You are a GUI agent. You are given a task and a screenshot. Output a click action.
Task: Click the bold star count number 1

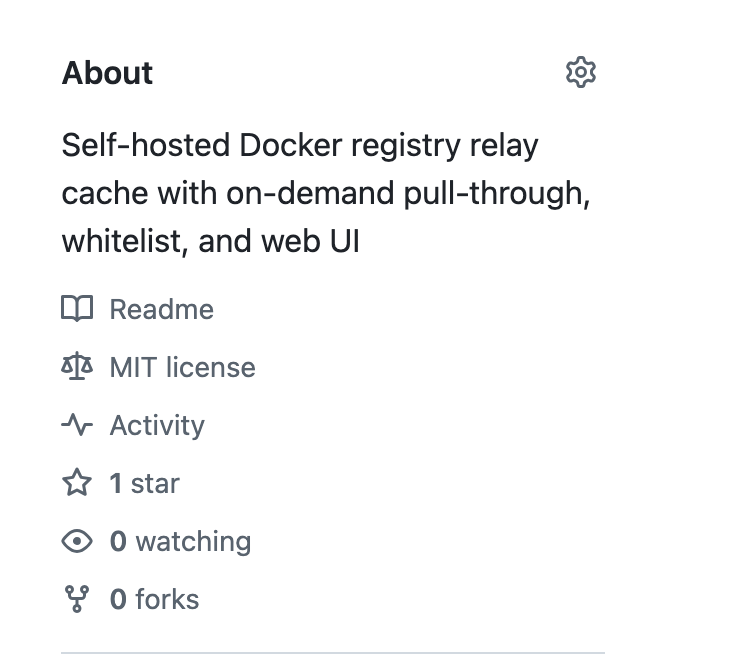(x=116, y=483)
